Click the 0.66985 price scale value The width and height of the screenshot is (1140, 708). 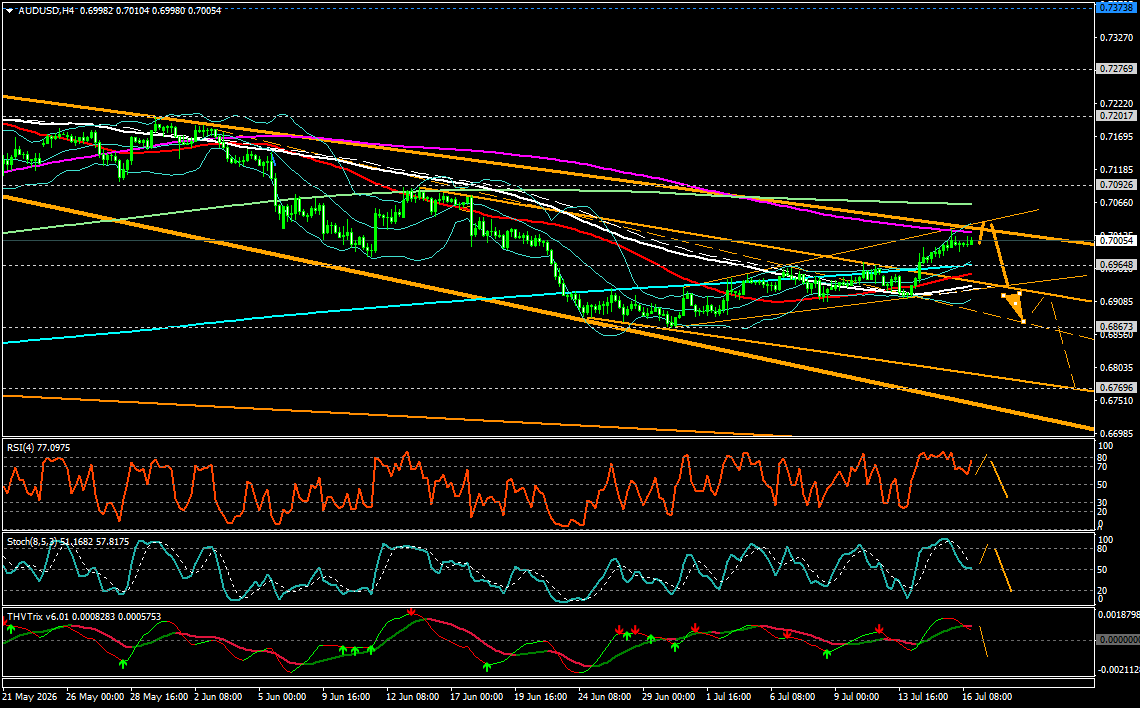pos(1116,433)
